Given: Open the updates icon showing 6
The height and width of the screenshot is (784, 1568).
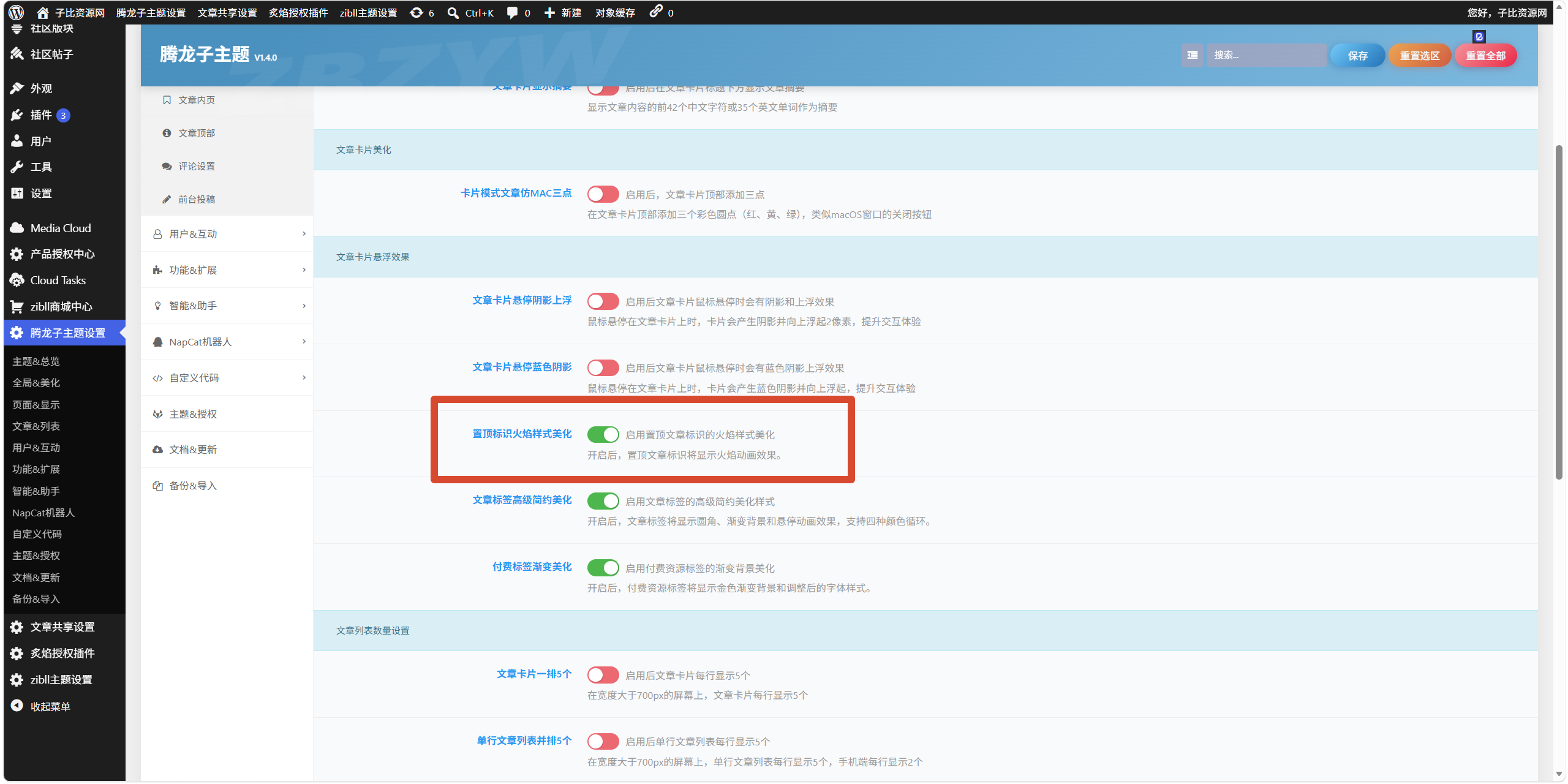Looking at the screenshot, I should 417,13.
